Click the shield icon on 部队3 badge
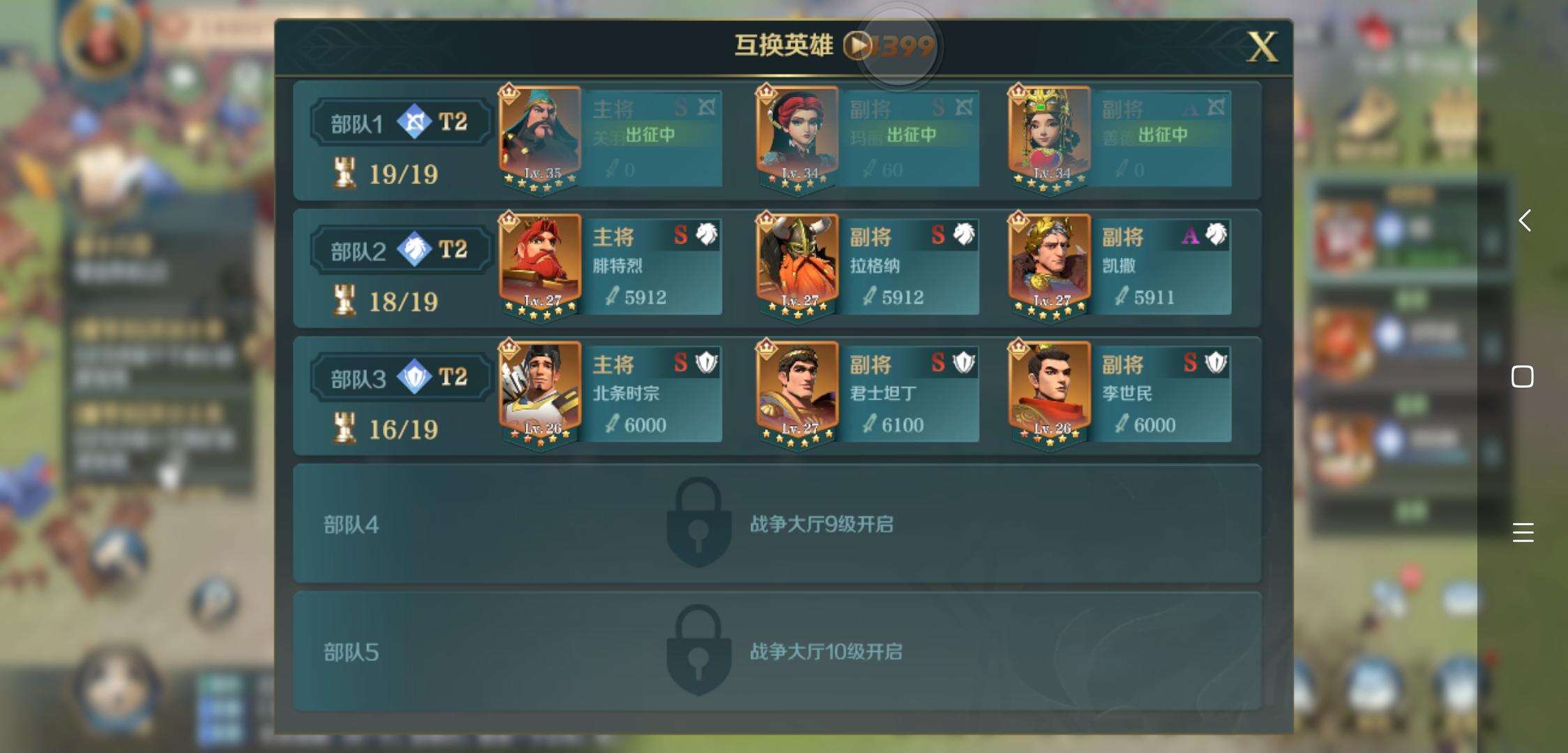This screenshot has width=1568, height=753. [414, 376]
